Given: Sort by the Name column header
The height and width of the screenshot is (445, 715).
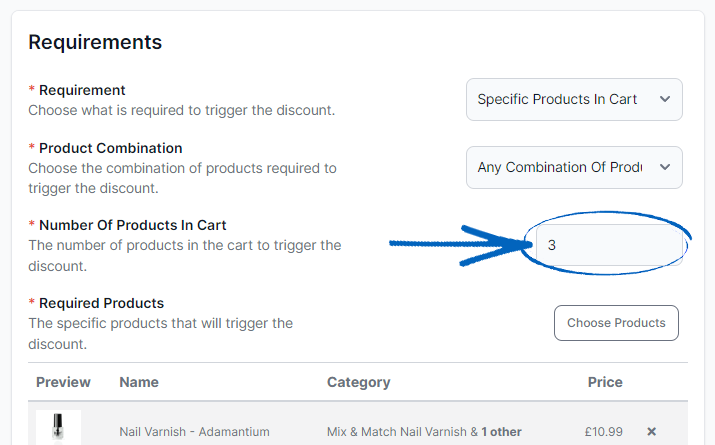Looking at the screenshot, I should pos(139,382).
